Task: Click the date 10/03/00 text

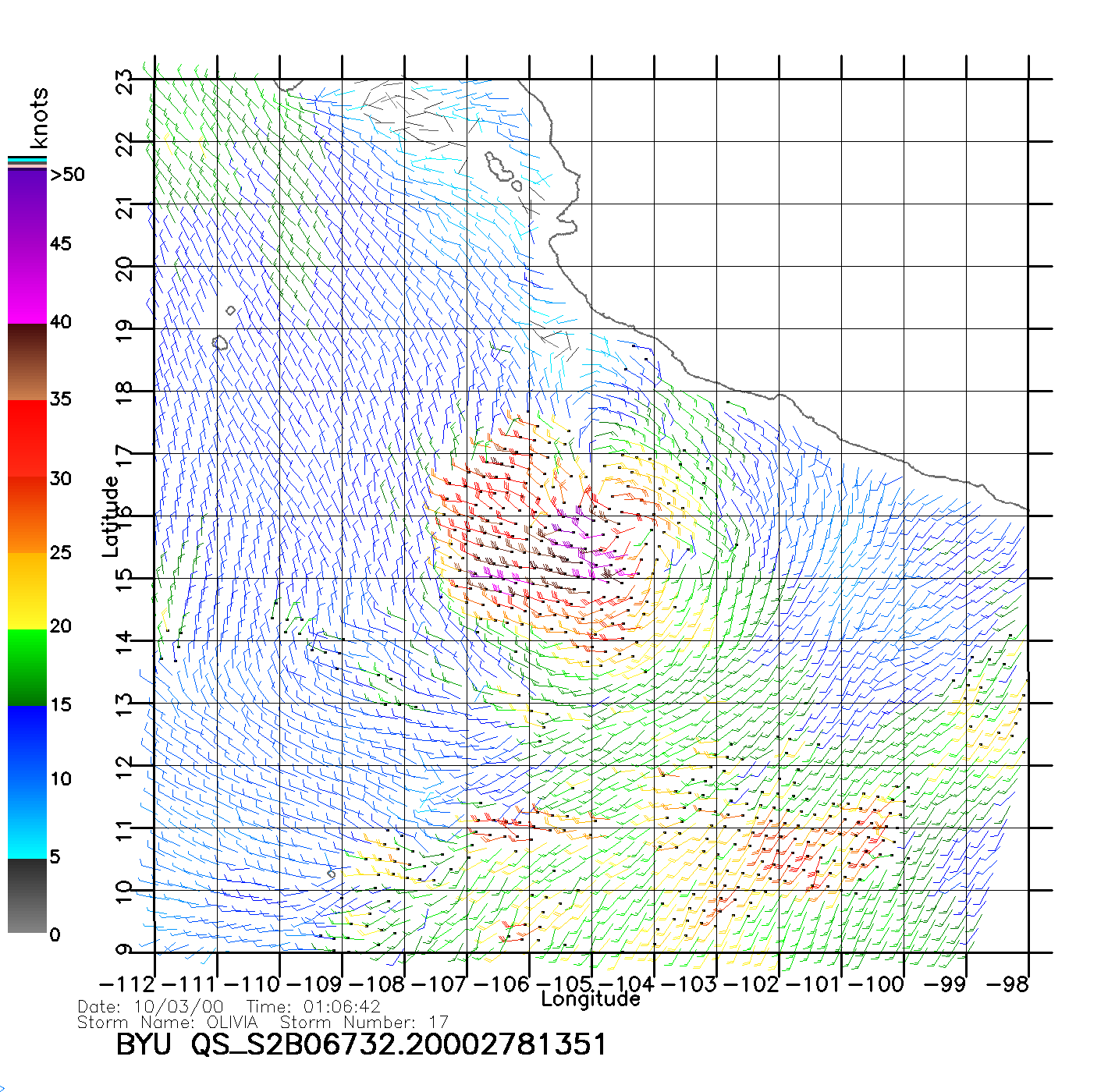Action: [179, 1007]
